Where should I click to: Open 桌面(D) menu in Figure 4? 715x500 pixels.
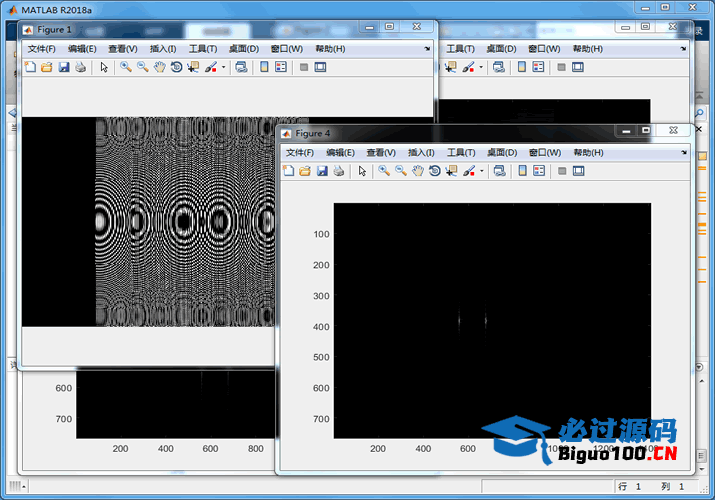(502, 152)
